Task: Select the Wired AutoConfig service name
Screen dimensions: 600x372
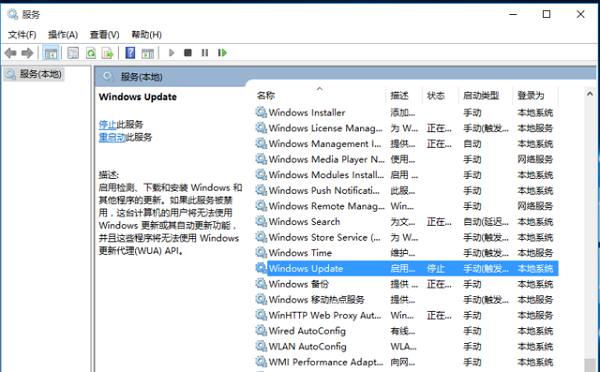Action: tap(307, 331)
